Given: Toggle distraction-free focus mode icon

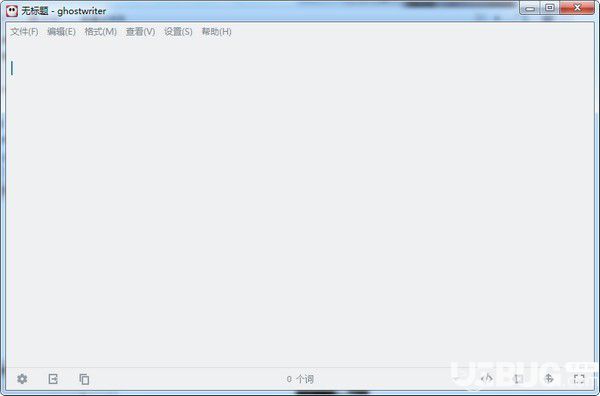Looking at the screenshot, I should pyautogui.click(x=549, y=379).
